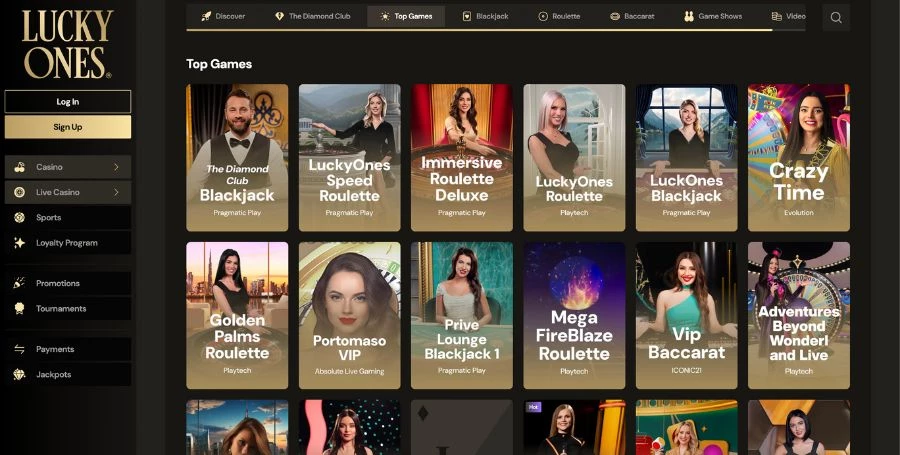The width and height of the screenshot is (900, 455).
Task: Launch Adventures Beyond Wonderland Live
Action: click(x=798, y=316)
